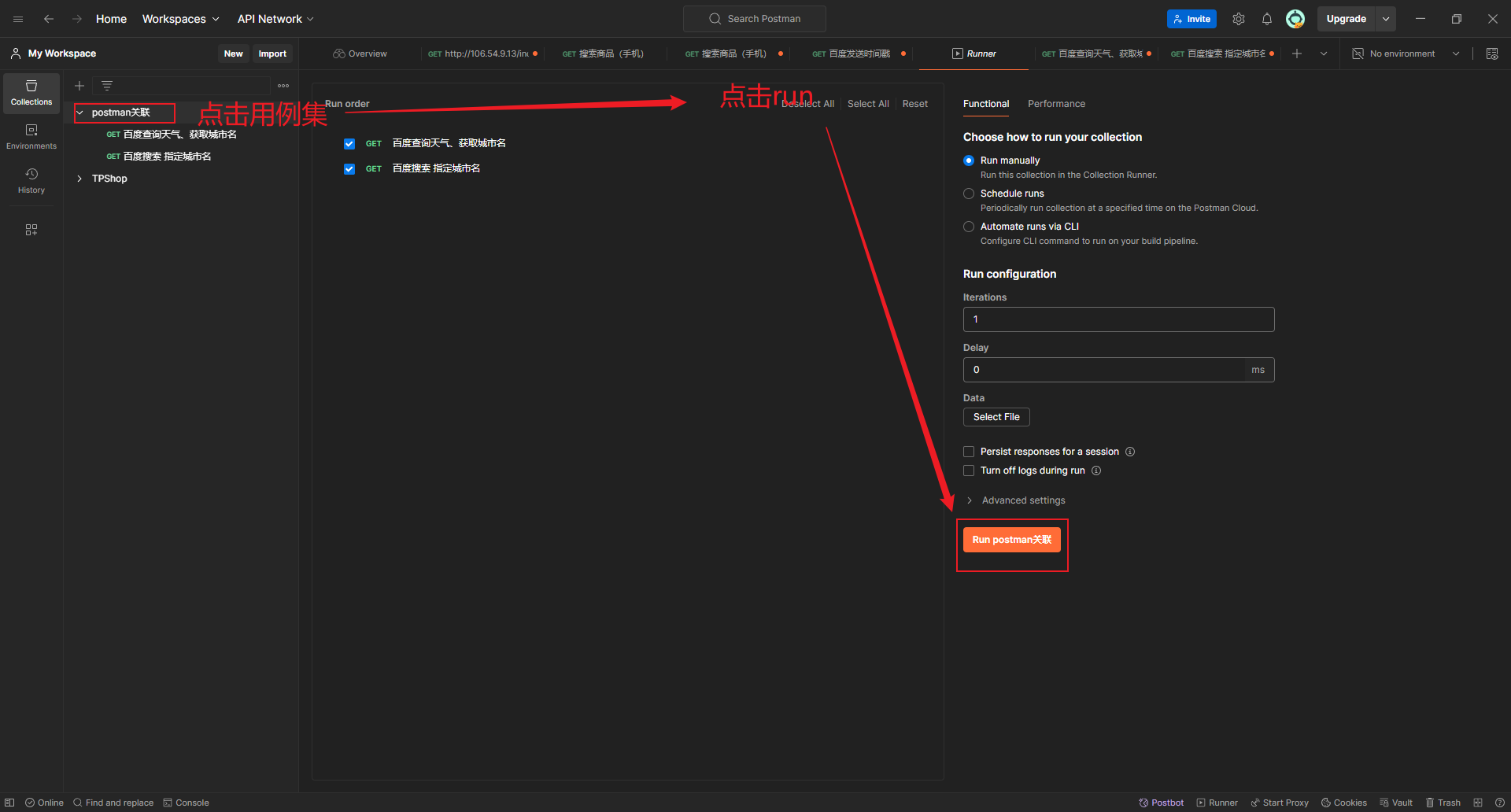1511x812 pixels.
Task: Click the Invite button
Action: click(1191, 19)
